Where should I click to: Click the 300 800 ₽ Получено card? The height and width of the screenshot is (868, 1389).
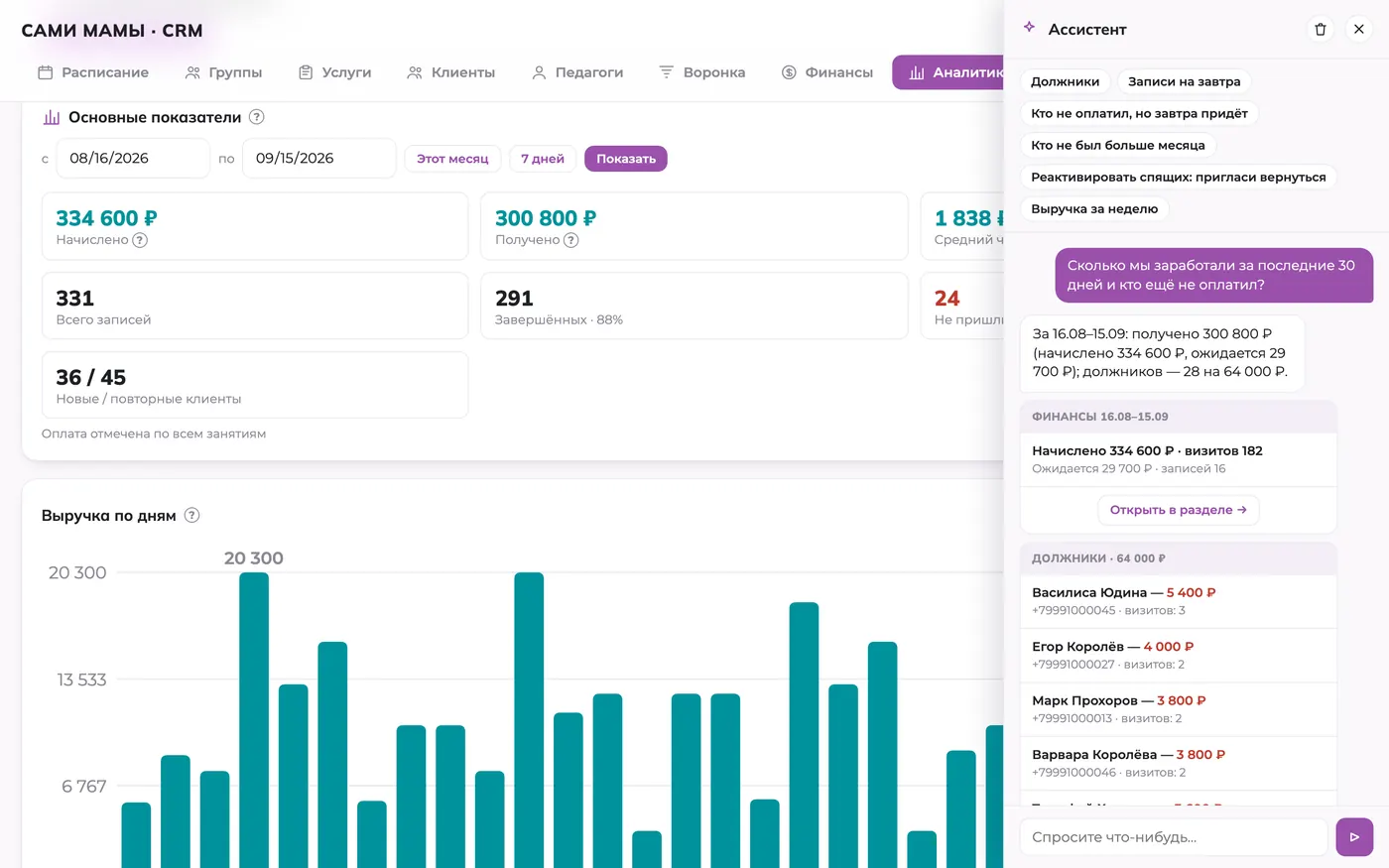coord(694,226)
